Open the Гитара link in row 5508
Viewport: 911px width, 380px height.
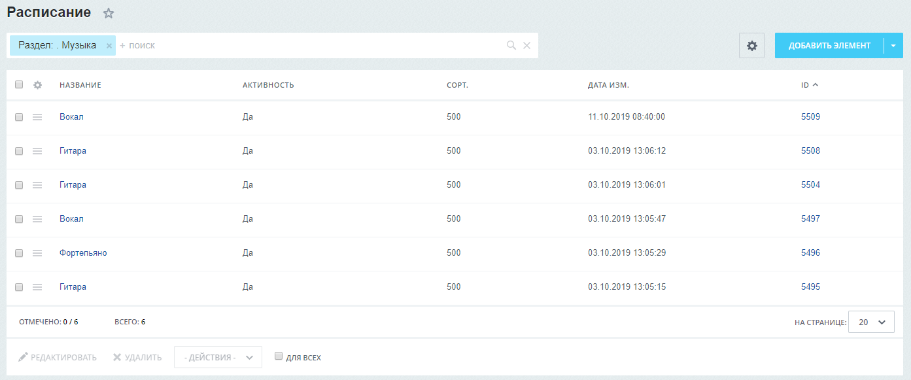click(x=73, y=151)
